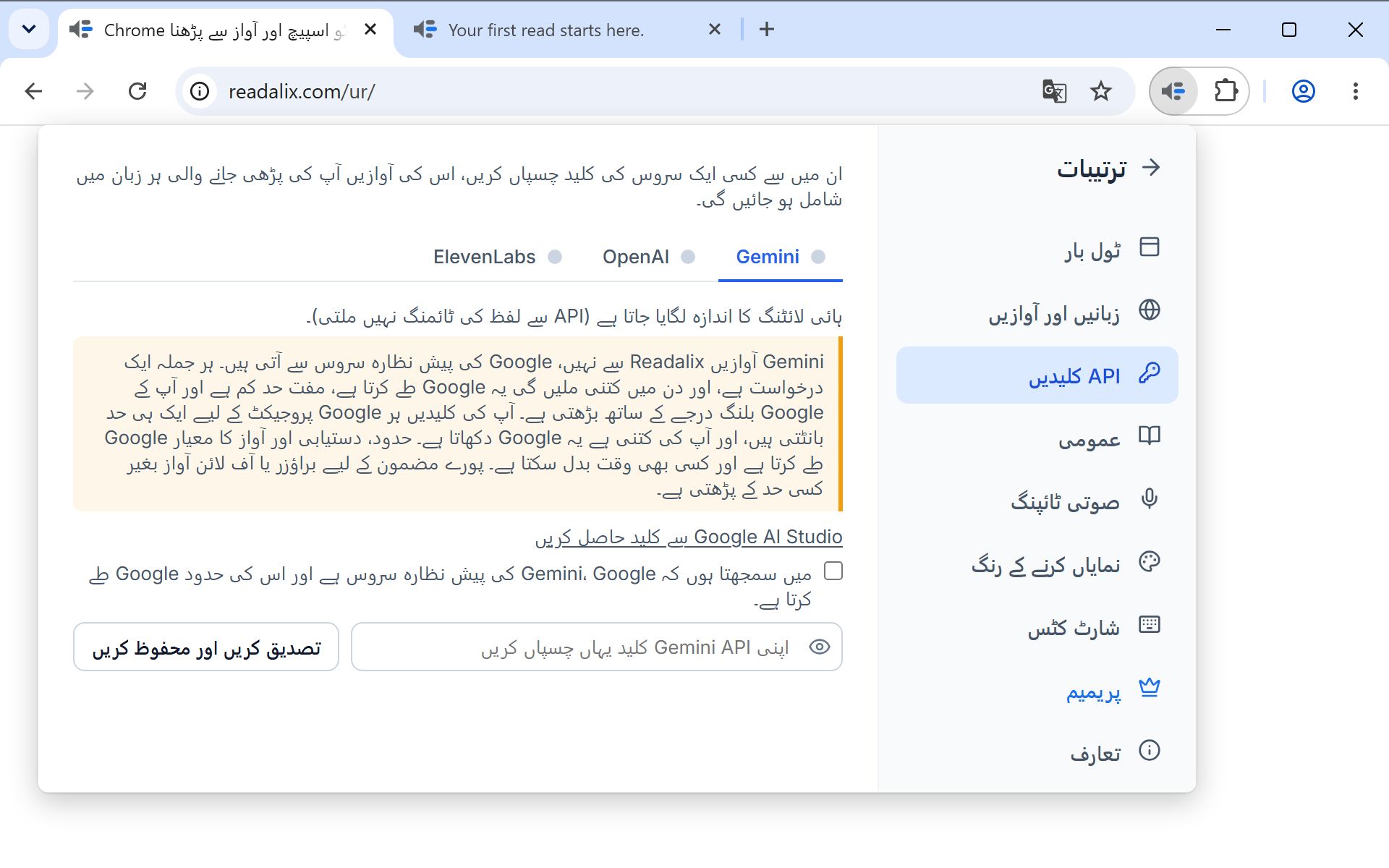The image size is (1389, 868).
Task: Select تعارف sidebar text
Action: 1095,753
